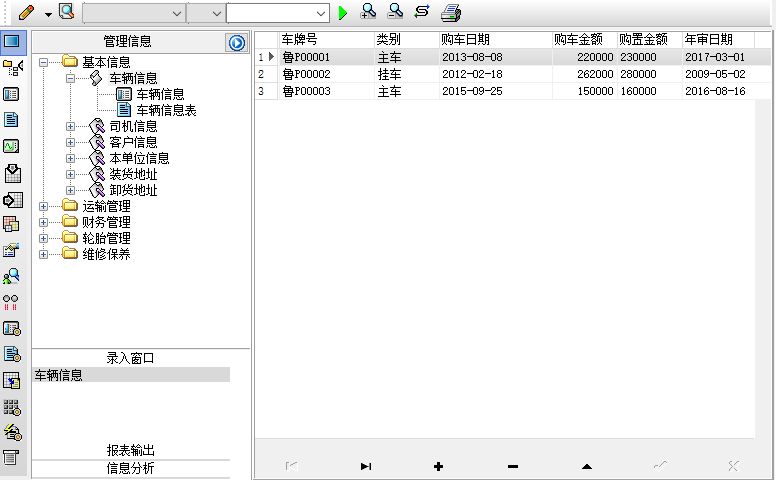Open the narrow middle combo box
The height and width of the screenshot is (480, 776).
206,13
